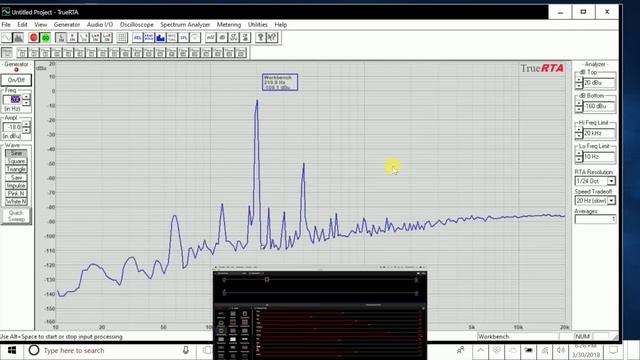Screen dimensions: 640x360
Task: Open the Help menu
Action: click(x=280, y=24)
